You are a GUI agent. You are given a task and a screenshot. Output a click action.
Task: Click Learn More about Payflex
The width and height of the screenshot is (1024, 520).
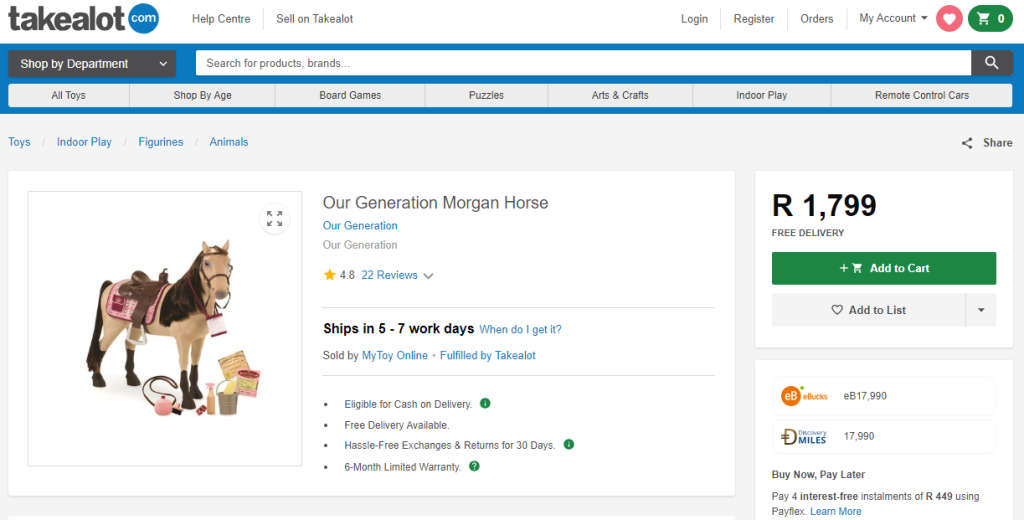pyautogui.click(x=835, y=512)
